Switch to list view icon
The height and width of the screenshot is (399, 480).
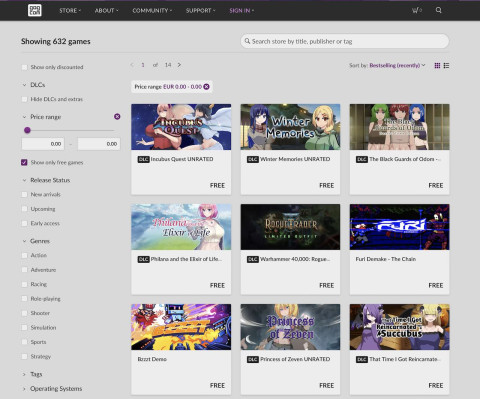446,65
